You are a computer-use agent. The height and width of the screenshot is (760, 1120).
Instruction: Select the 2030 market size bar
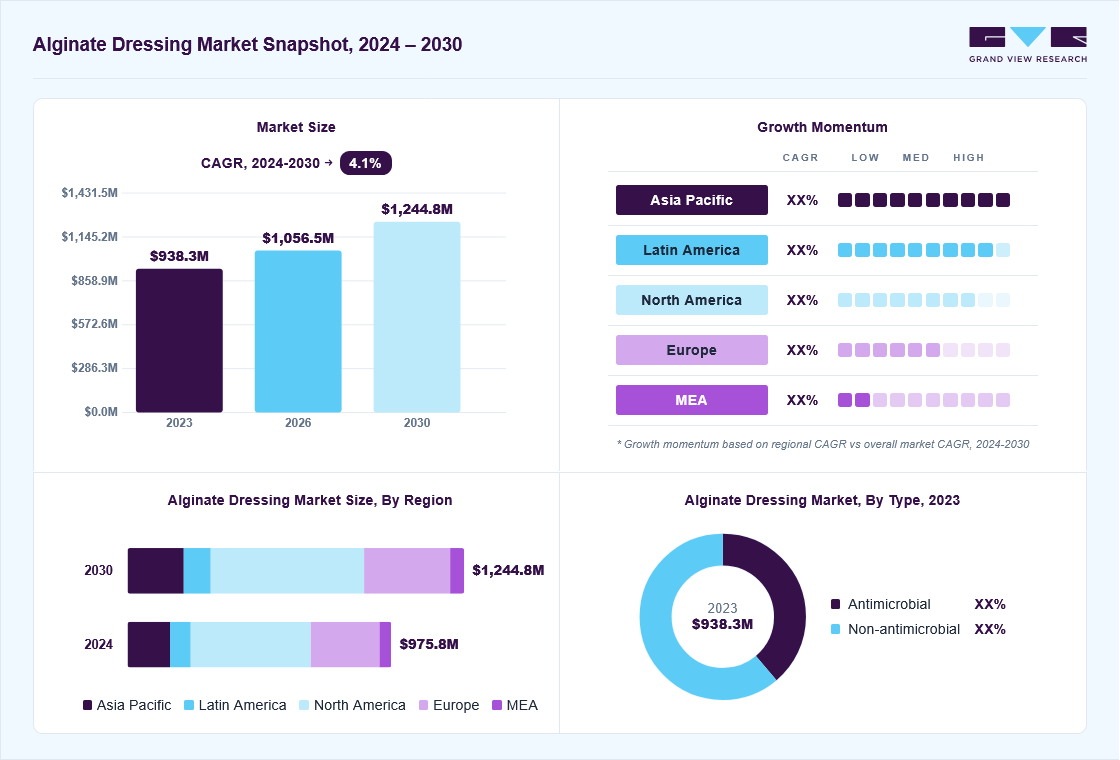tap(417, 317)
